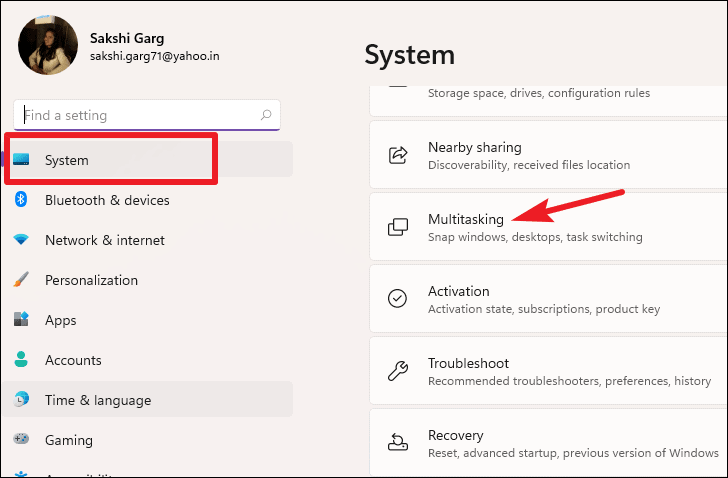Open Activation settings card

[x=548, y=299]
